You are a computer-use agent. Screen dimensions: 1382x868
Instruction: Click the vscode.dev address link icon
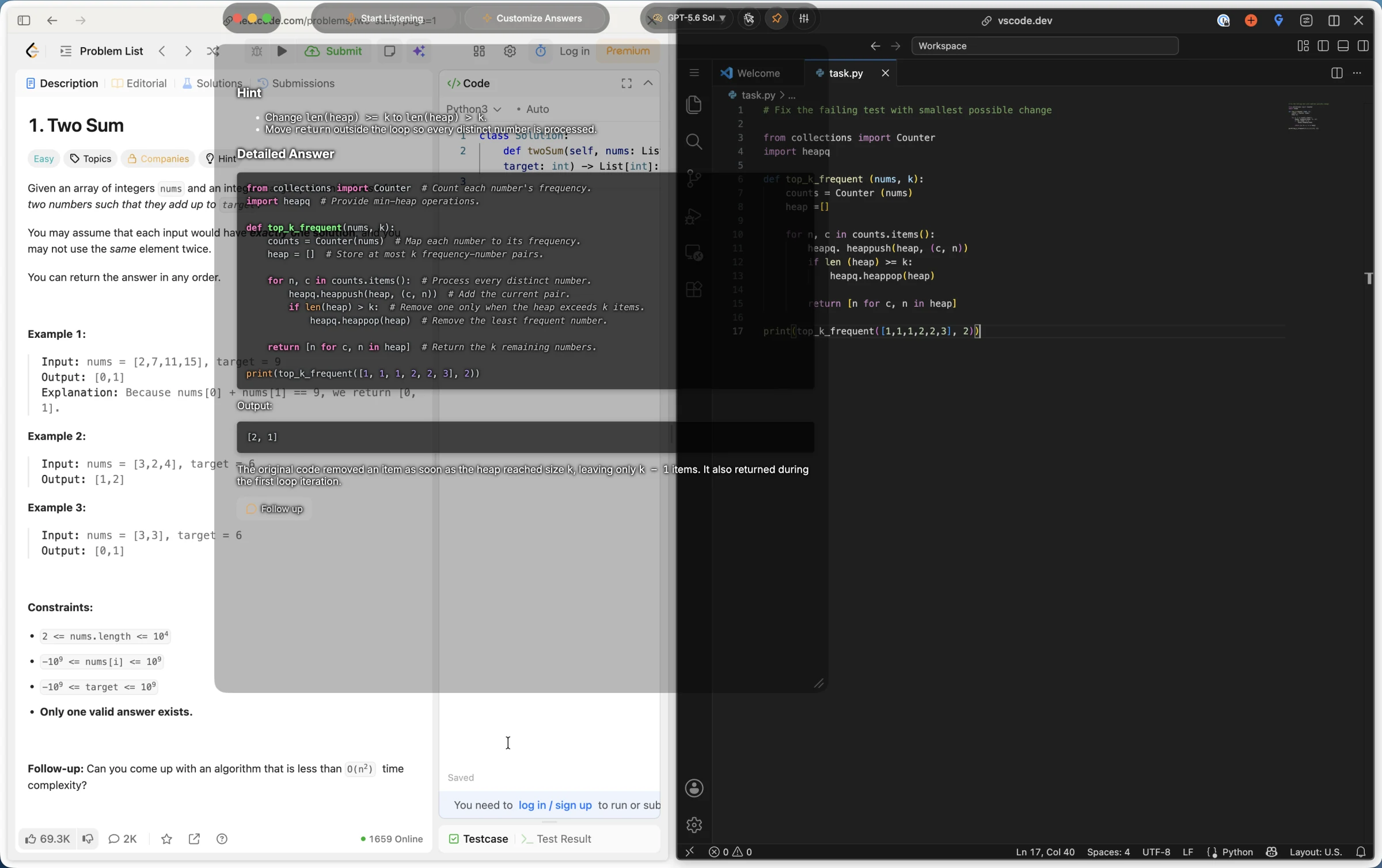coord(986,21)
